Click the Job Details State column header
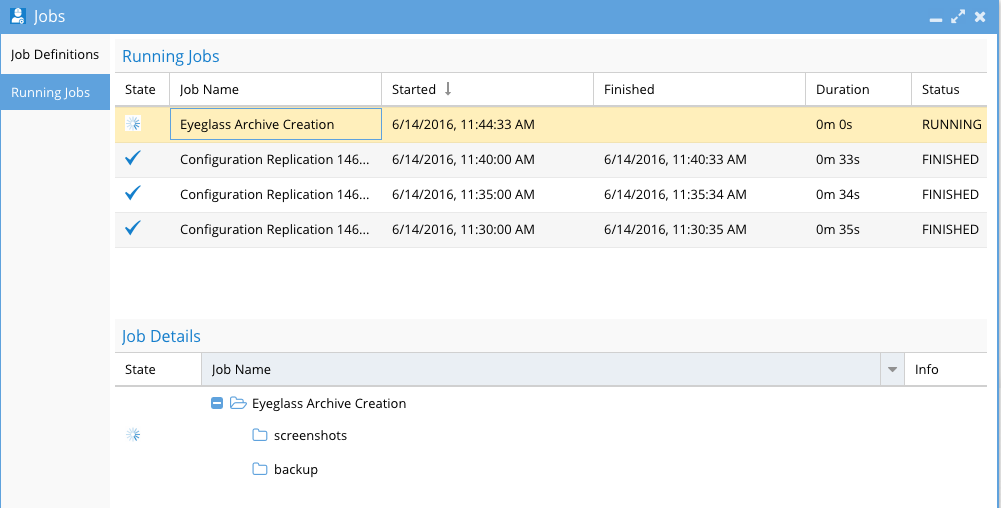This screenshot has height=508, width=1001. [158, 370]
